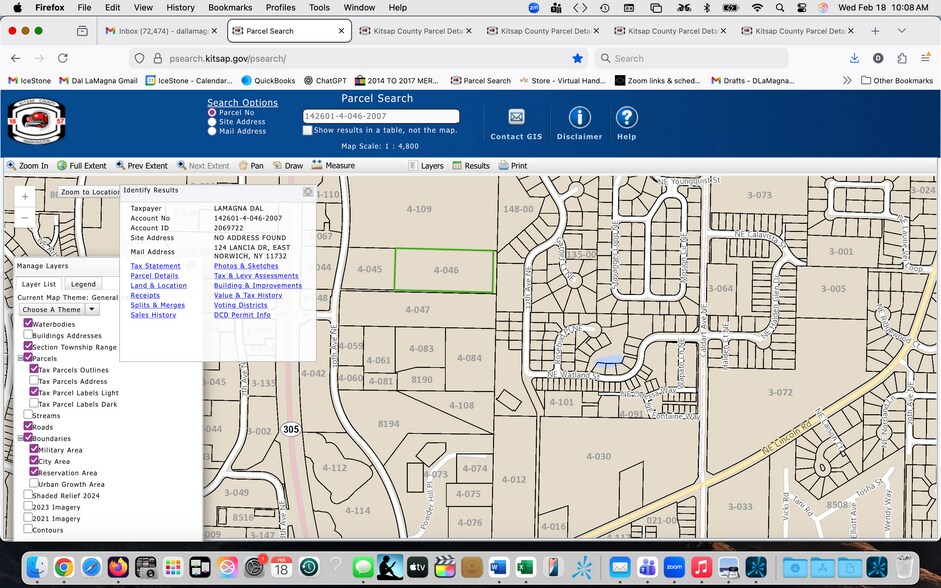Collapse the Parcels layer group
The height and width of the screenshot is (588, 941).
(x=21, y=358)
